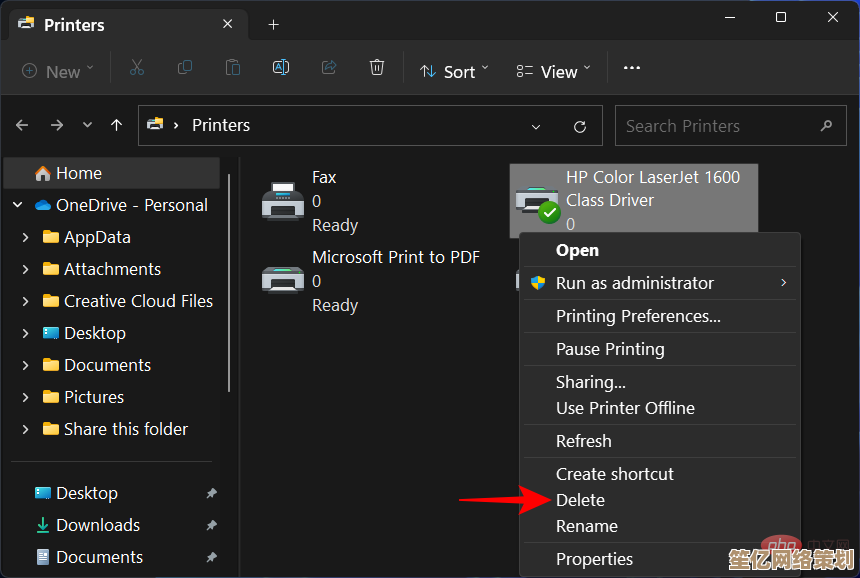Open Printing Preferences from context menu
860x578 pixels.
pos(660,316)
